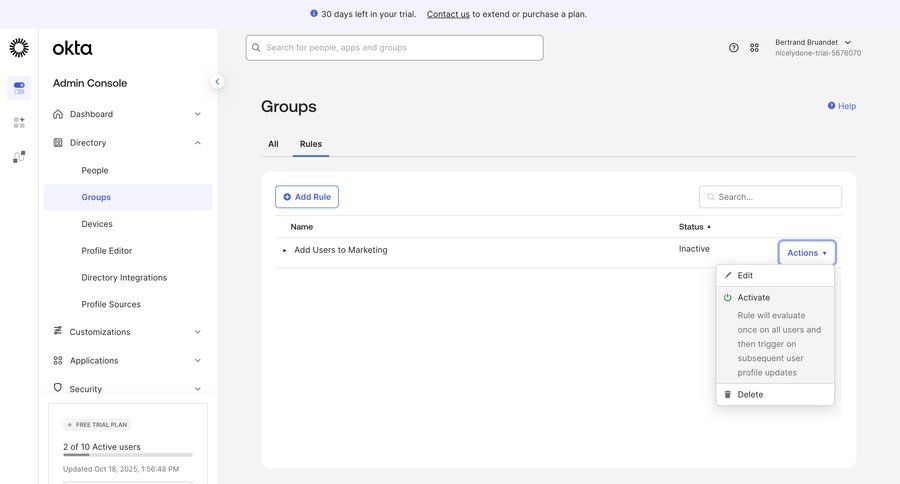900x484 pixels.
Task: Choose Edit from the Actions menu
Action: click(x=775, y=276)
